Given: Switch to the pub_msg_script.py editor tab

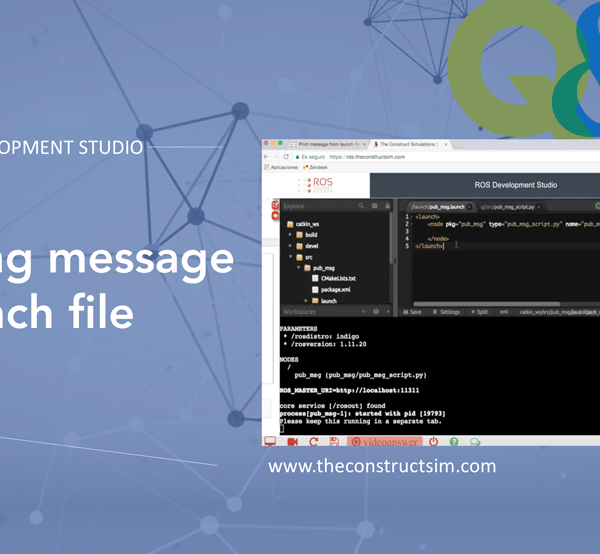Looking at the screenshot, I should (x=507, y=207).
